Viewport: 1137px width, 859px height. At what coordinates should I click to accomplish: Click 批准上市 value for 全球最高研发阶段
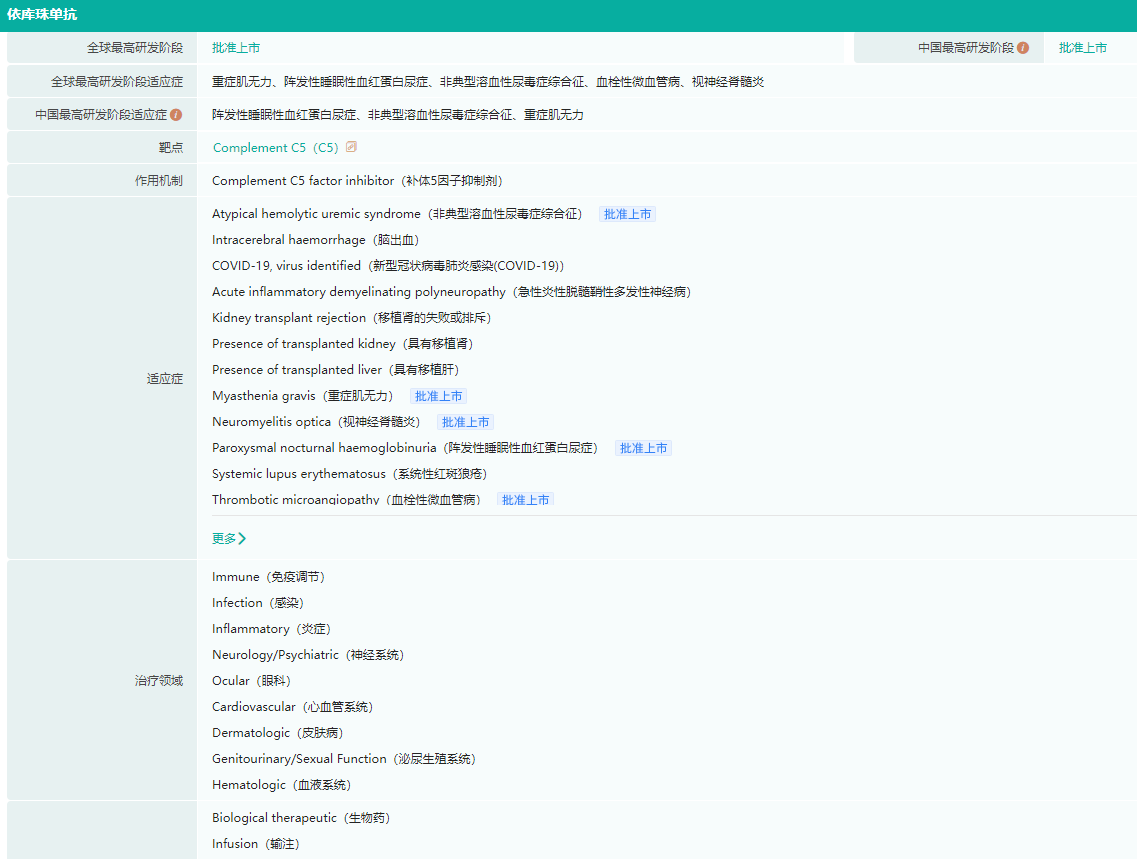point(236,48)
